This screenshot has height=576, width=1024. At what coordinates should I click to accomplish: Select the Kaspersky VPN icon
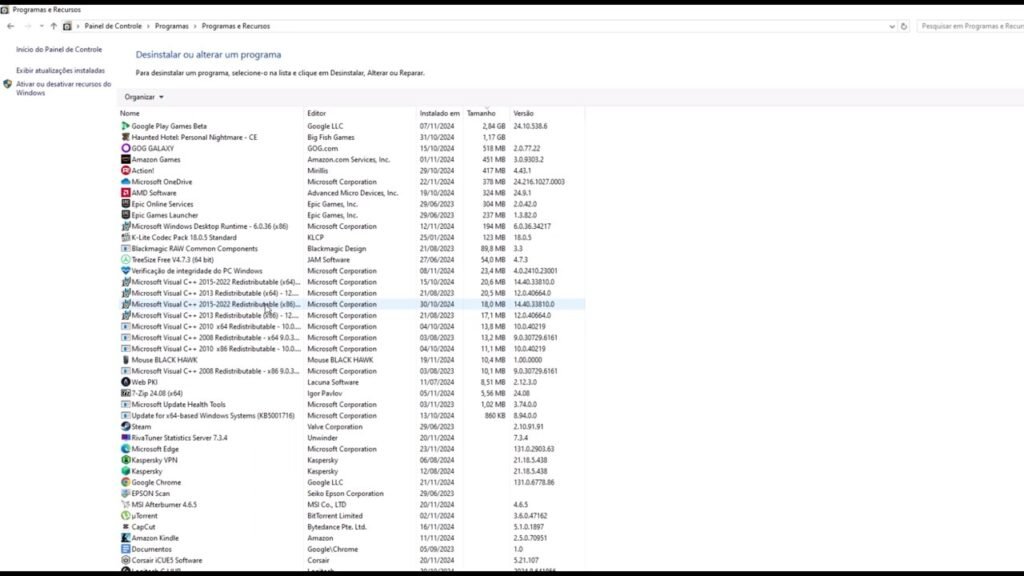tap(125, 460)
